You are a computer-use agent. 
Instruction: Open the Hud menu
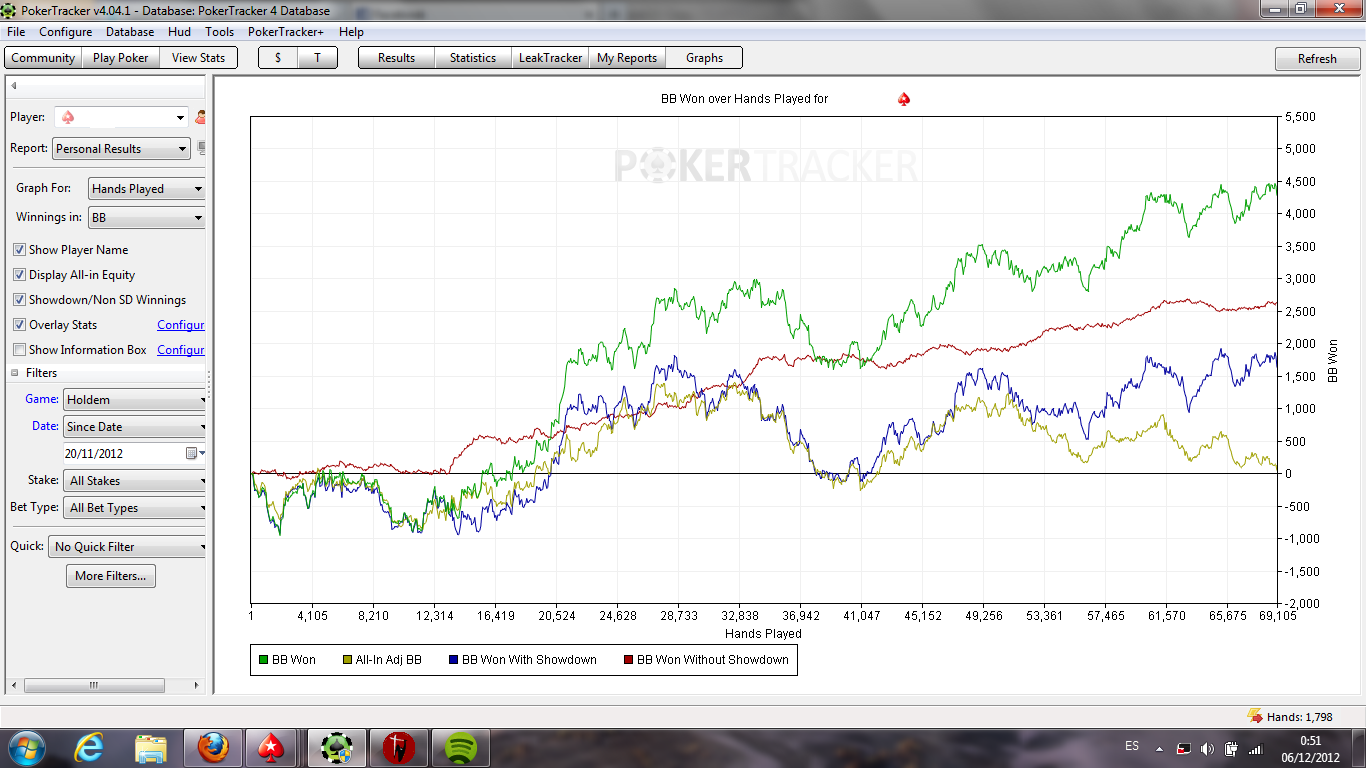[x=179, y=32]
